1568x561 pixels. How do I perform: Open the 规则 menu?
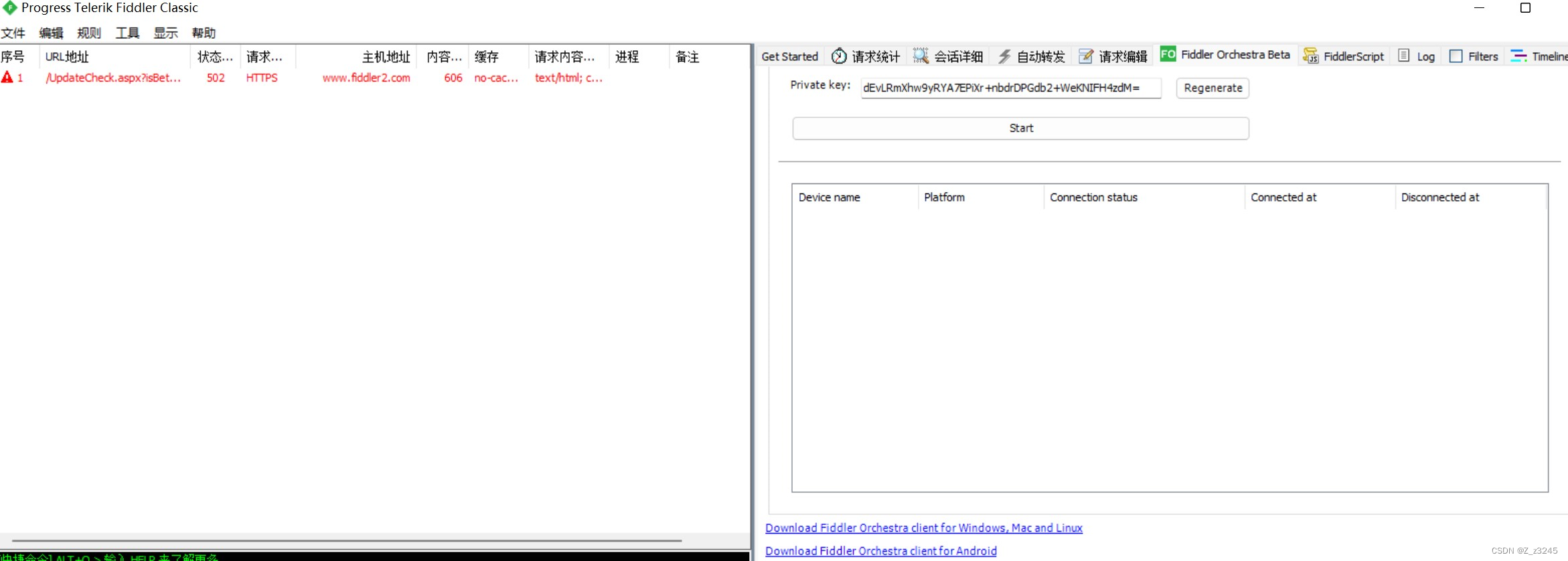click(x=89, y=33)
